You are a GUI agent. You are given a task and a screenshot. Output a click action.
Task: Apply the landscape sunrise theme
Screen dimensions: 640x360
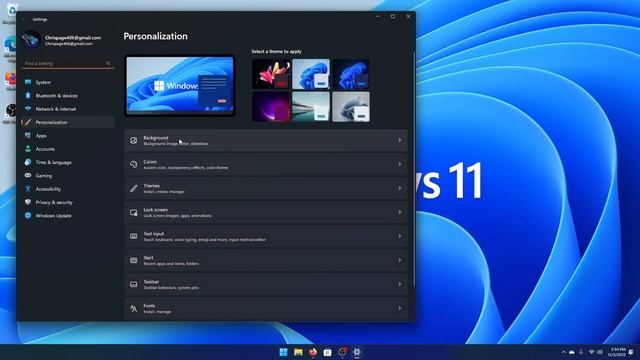(311, 107)
